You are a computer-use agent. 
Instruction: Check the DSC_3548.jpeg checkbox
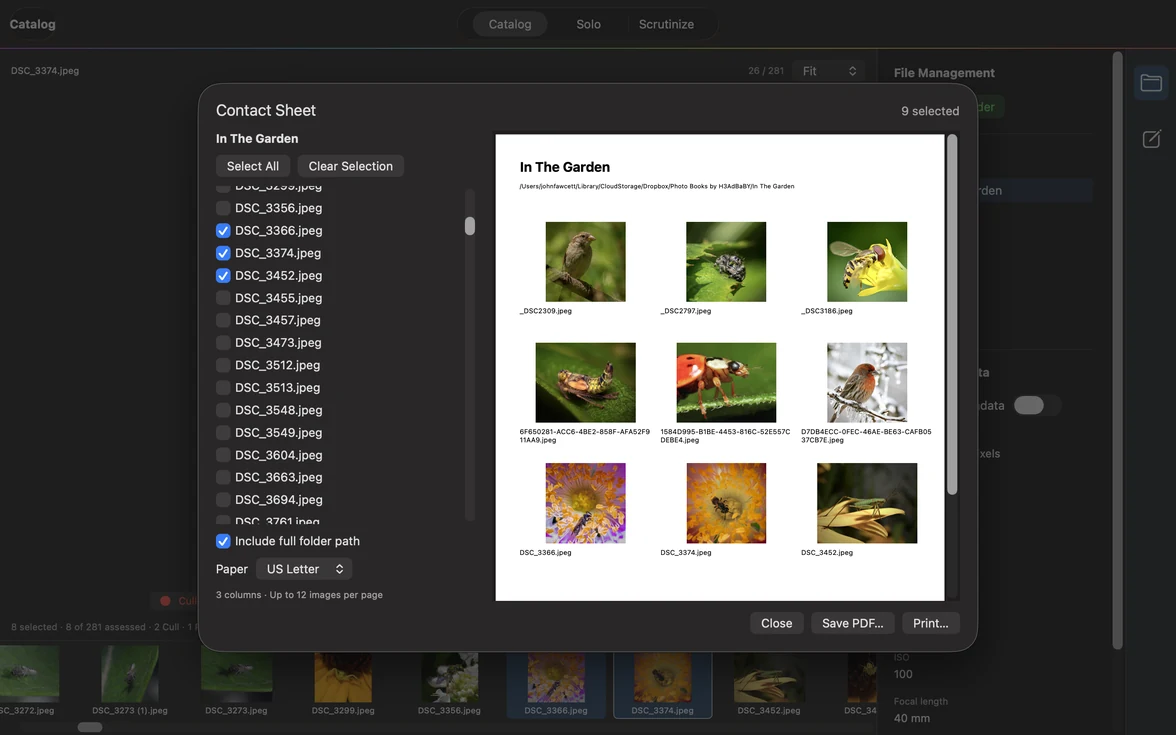coord(223,410)
